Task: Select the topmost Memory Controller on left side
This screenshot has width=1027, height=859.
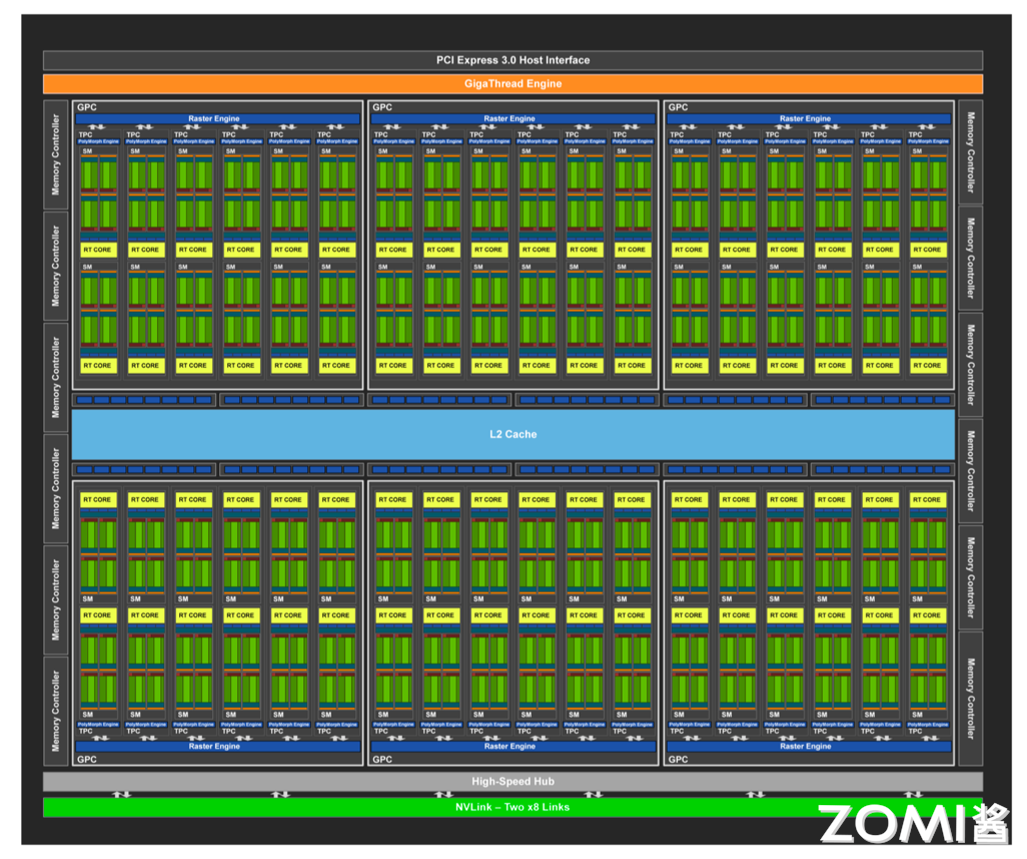Action: tap(56, 154)
